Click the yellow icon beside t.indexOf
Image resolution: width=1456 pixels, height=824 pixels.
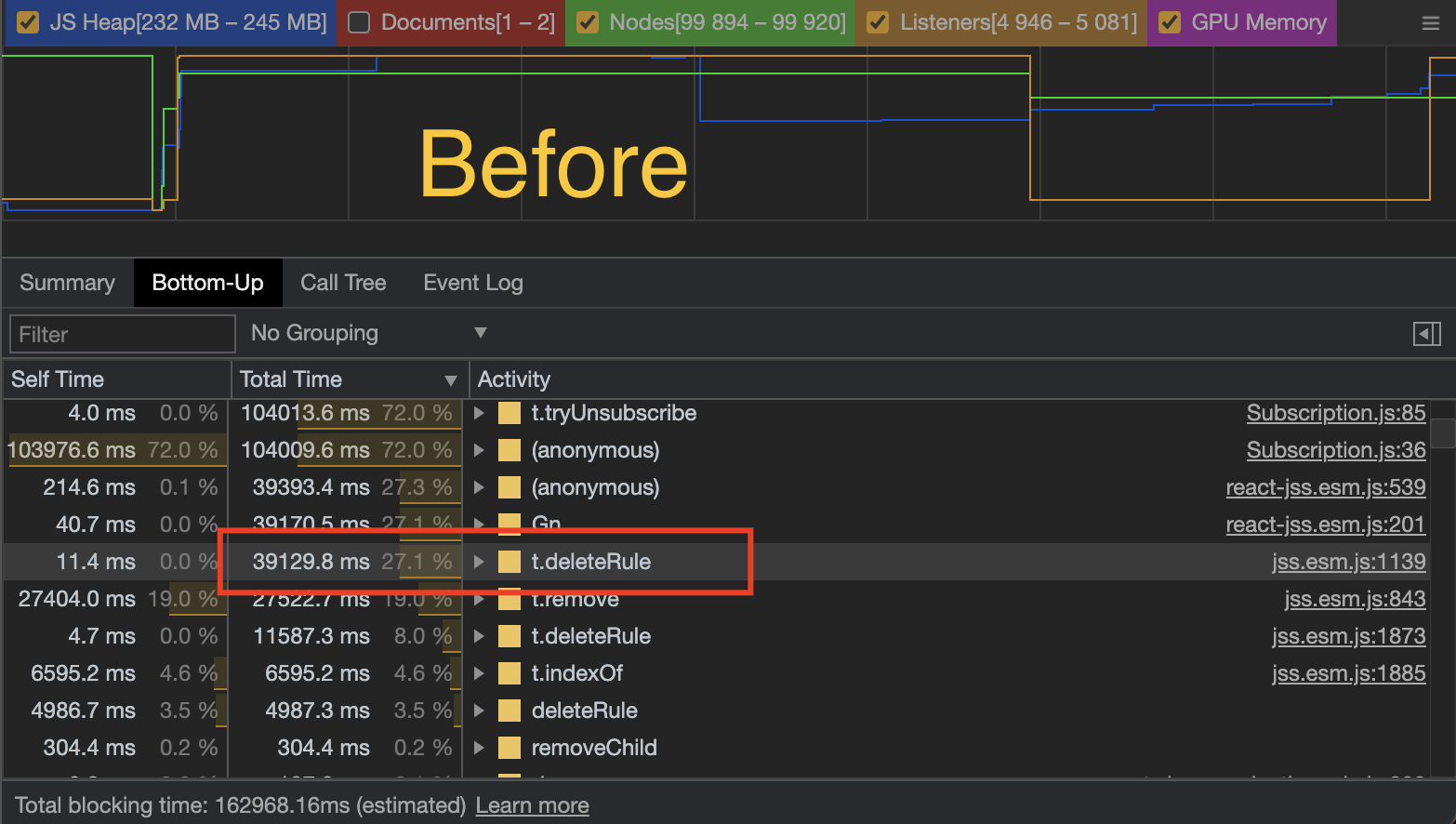point(509,672)
